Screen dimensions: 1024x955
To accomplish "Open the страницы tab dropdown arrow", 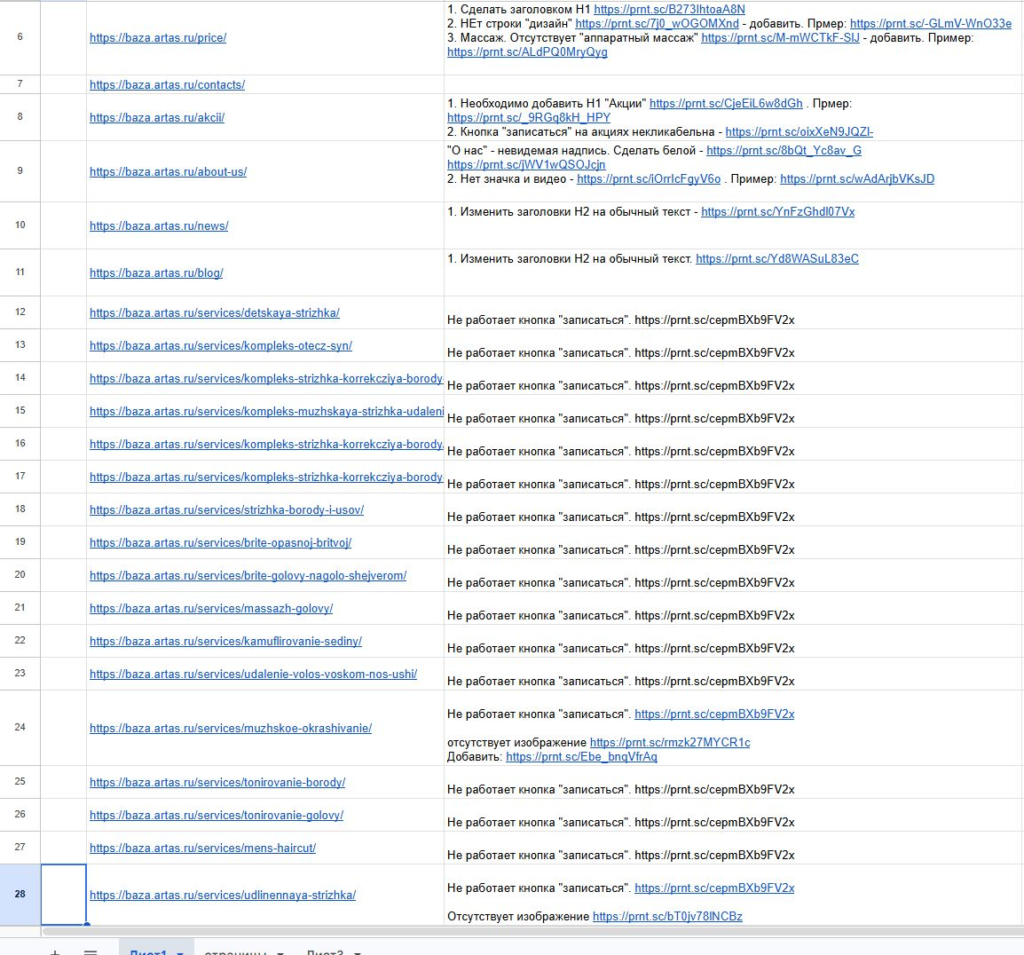I will tap(280, 952).
